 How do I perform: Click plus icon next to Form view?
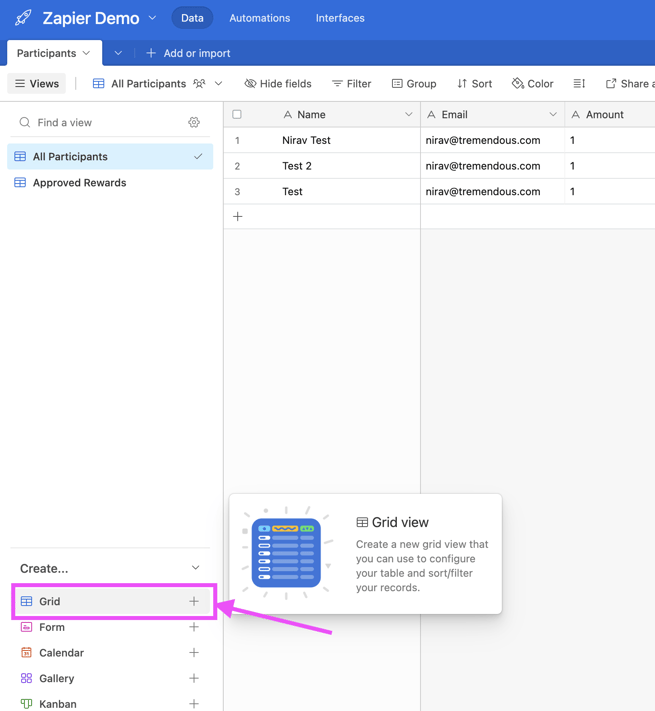tap(194, 627)
